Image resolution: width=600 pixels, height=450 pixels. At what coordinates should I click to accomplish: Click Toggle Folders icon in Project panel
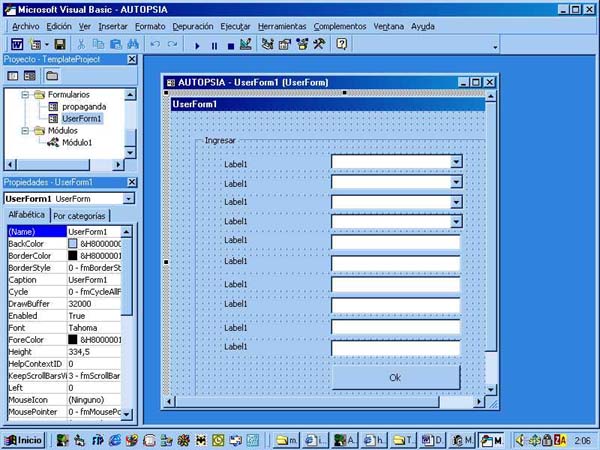point(52,76)
